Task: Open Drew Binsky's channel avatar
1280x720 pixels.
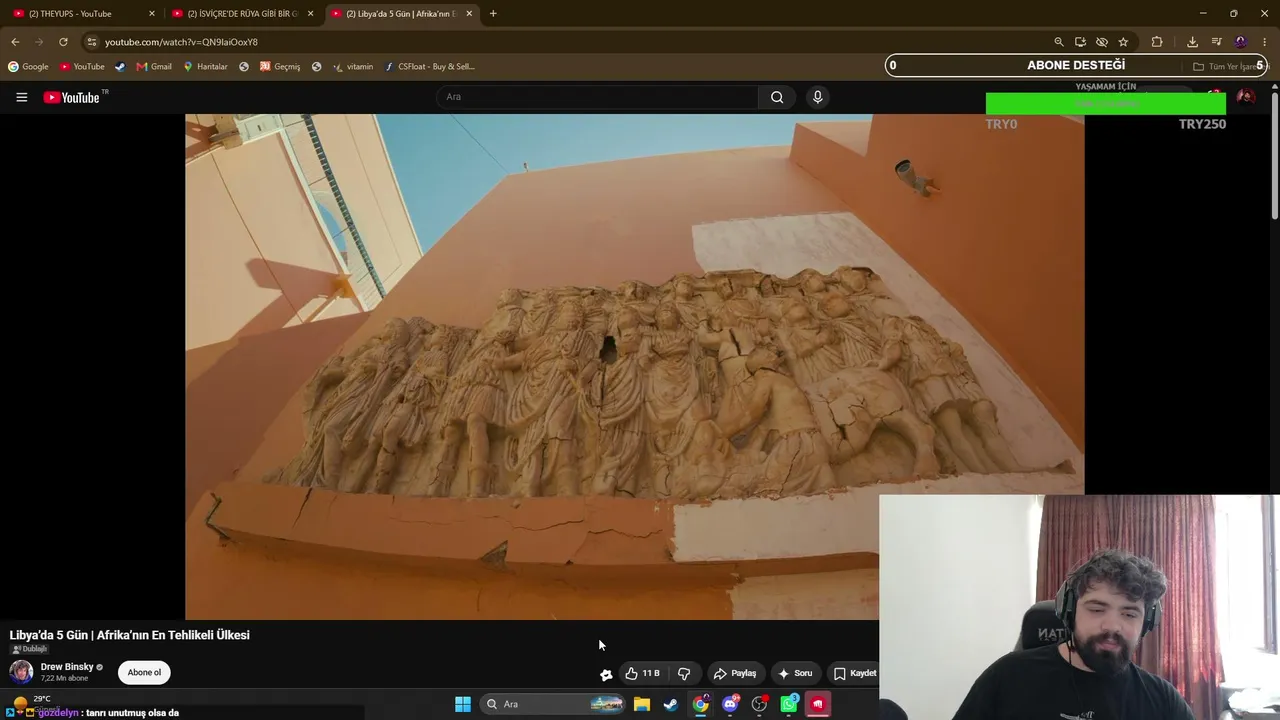Action: [x=21, y=672]
